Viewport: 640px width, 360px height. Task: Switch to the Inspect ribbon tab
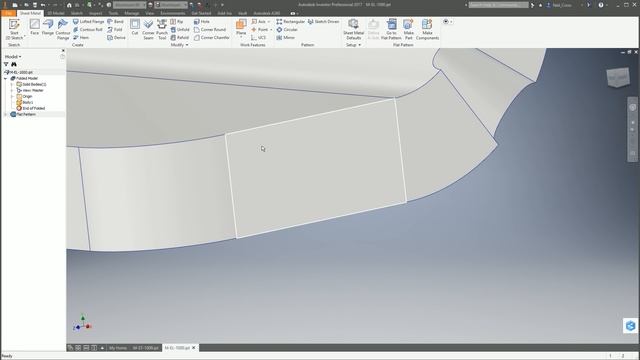pos(95,13)
